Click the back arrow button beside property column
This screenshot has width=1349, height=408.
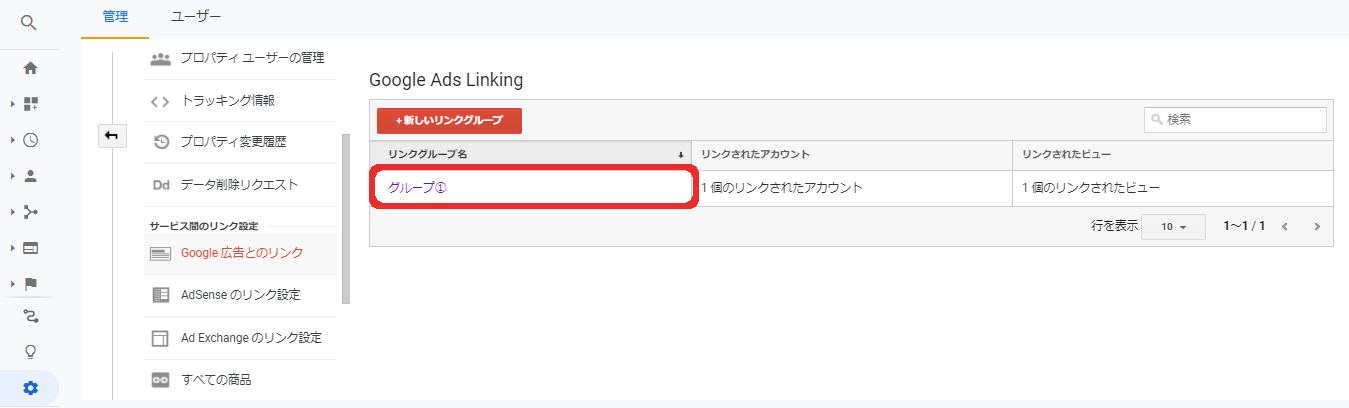pyautogui.click(x=111, y=136)
